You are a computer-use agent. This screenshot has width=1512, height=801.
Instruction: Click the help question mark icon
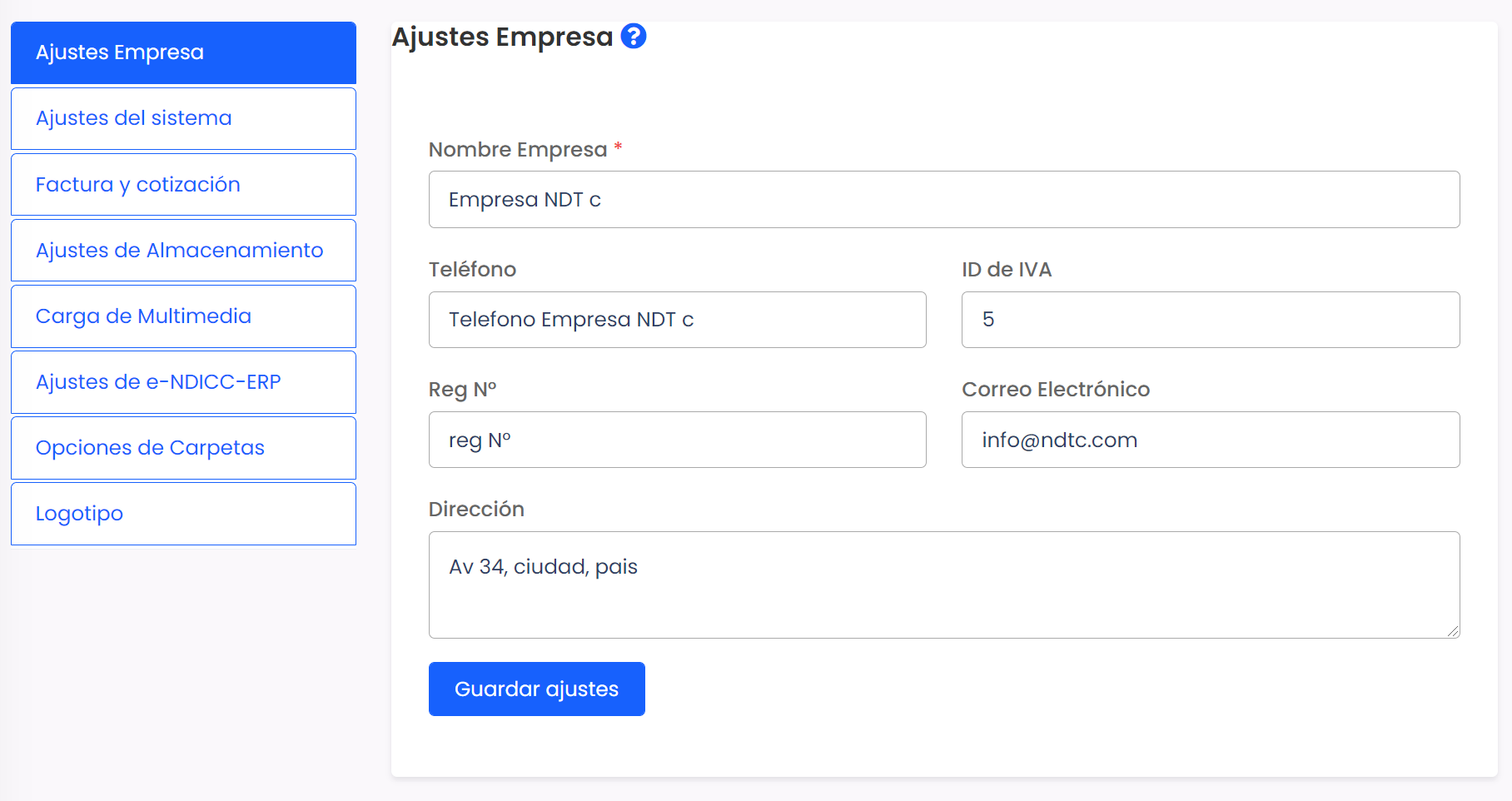(634, 37)
